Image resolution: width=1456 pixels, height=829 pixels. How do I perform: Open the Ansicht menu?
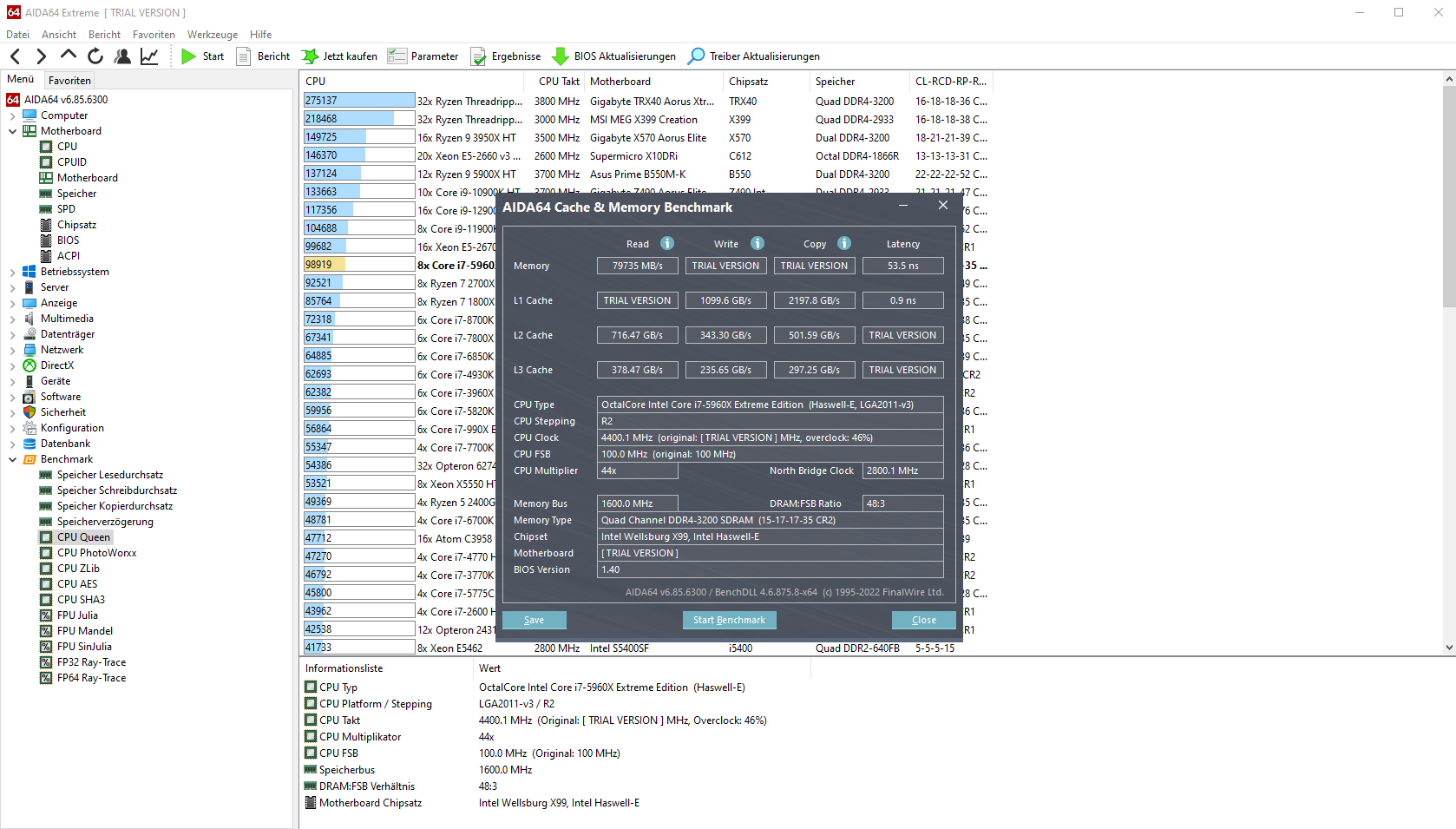(x=59, y=35)
